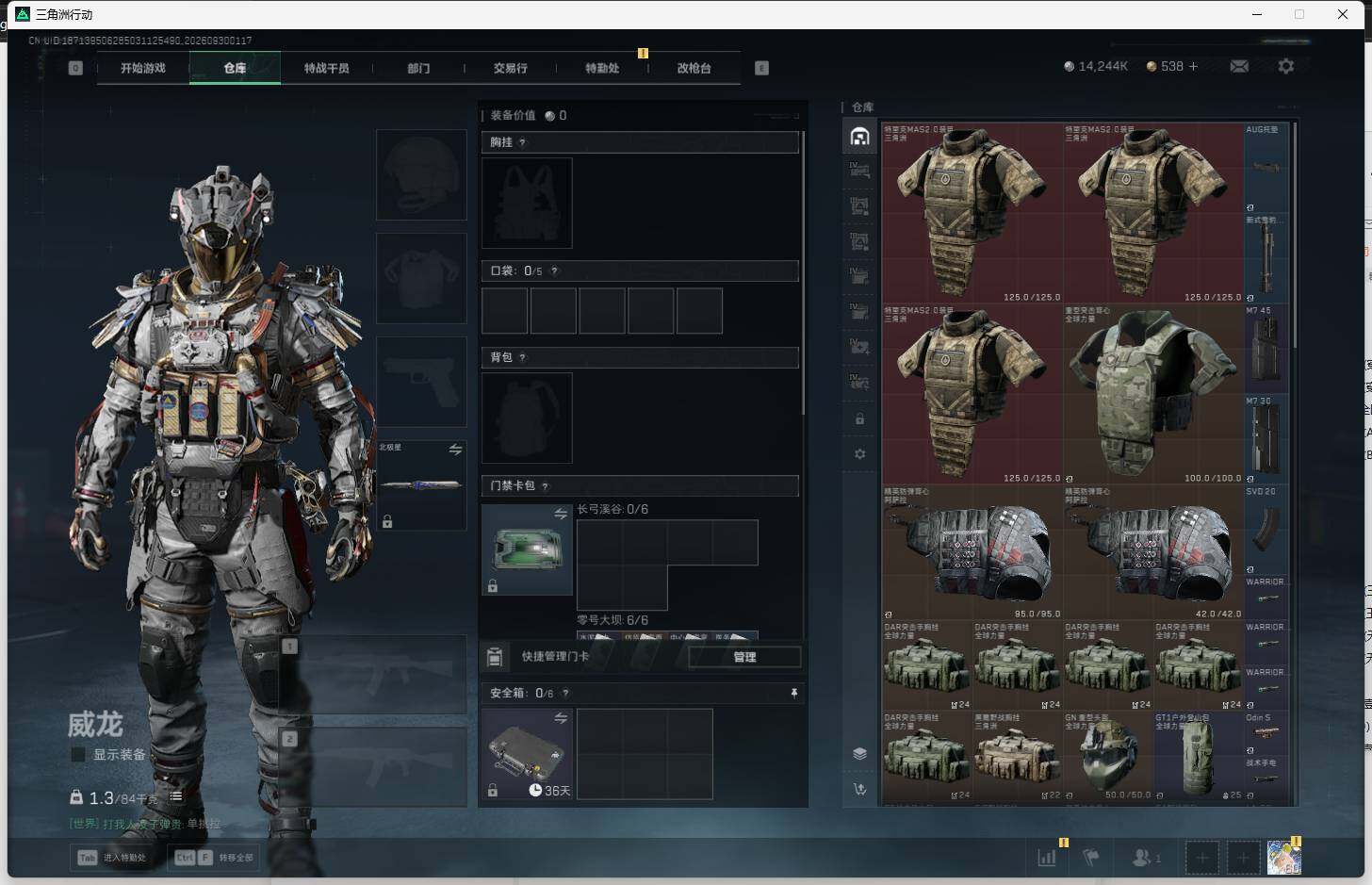
Task: Open the 特战干员 tab
Action: click(x=327, y=68)
